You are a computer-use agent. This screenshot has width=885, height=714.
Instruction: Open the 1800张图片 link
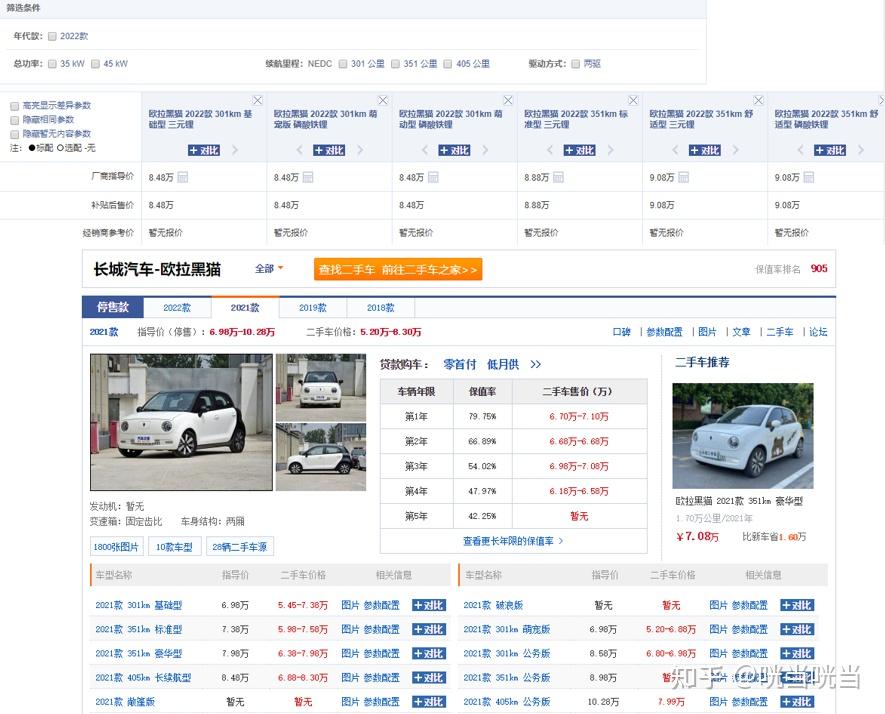(x=116, y=546)
